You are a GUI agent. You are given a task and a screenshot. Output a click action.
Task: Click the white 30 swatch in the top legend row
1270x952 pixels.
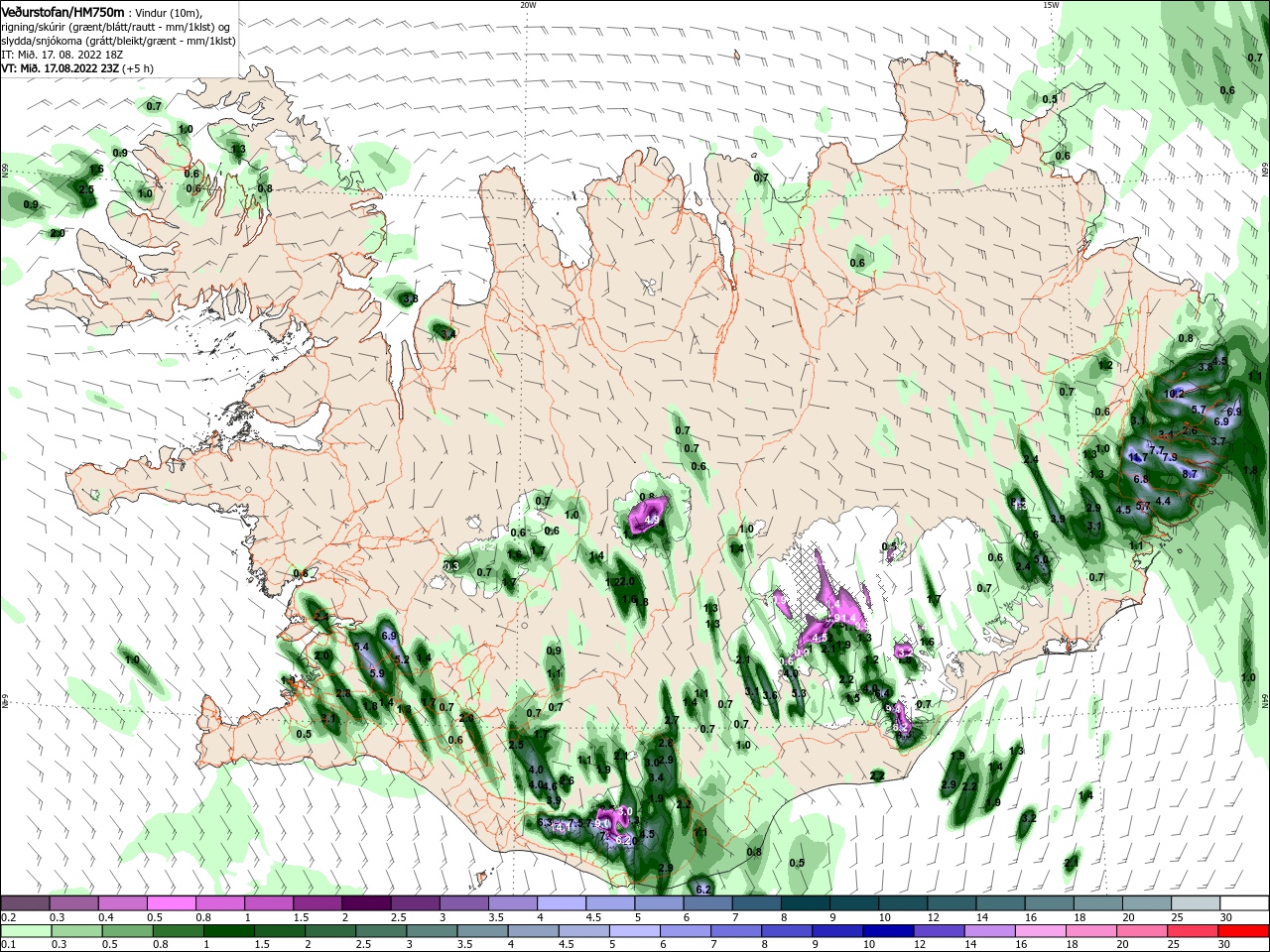(1244, 903)
